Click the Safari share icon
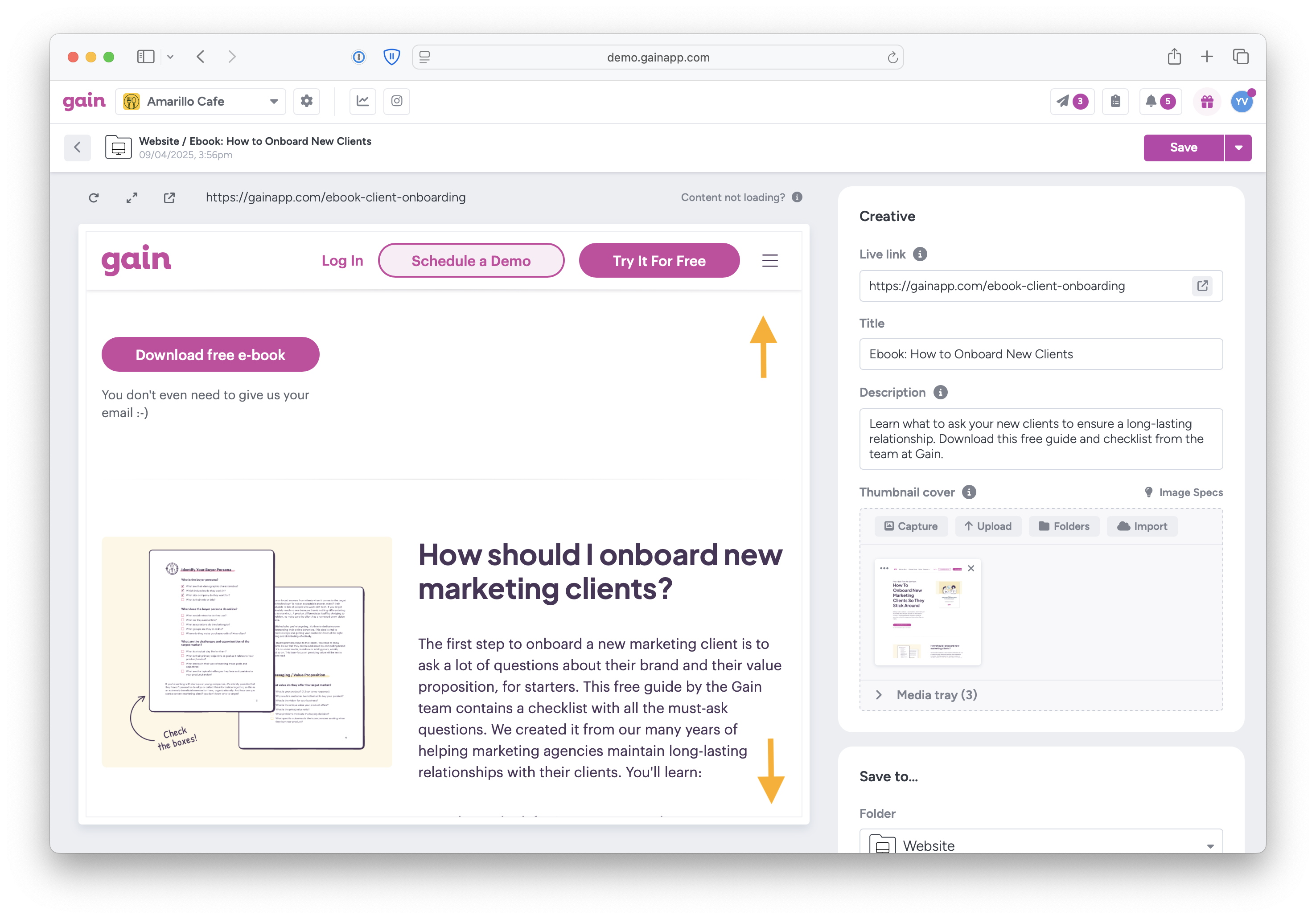This screenshot has height=919, width=1316. [1174, 56]
